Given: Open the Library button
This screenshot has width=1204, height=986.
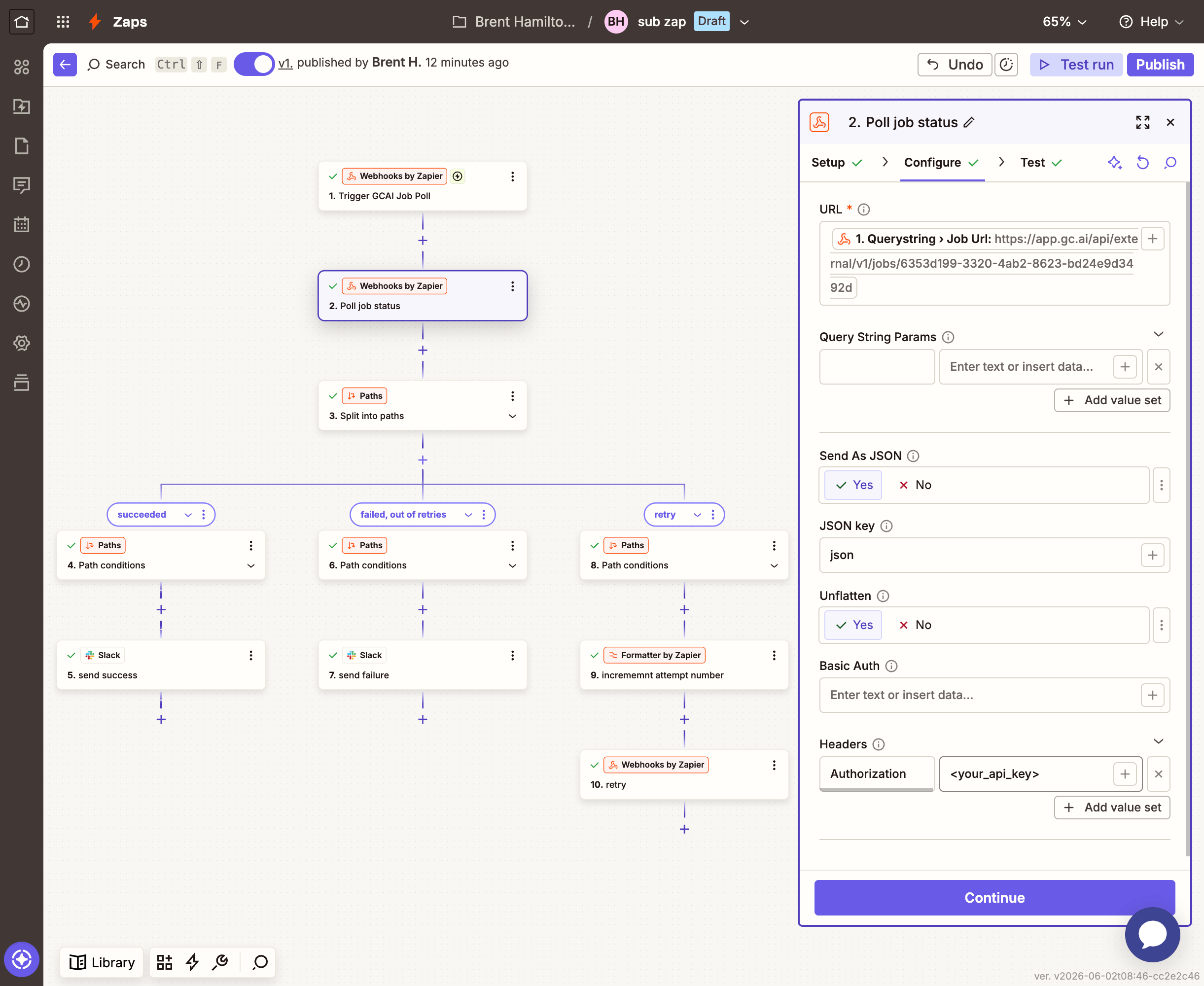Looking at the screenshot, I should (x=102, y=961).
